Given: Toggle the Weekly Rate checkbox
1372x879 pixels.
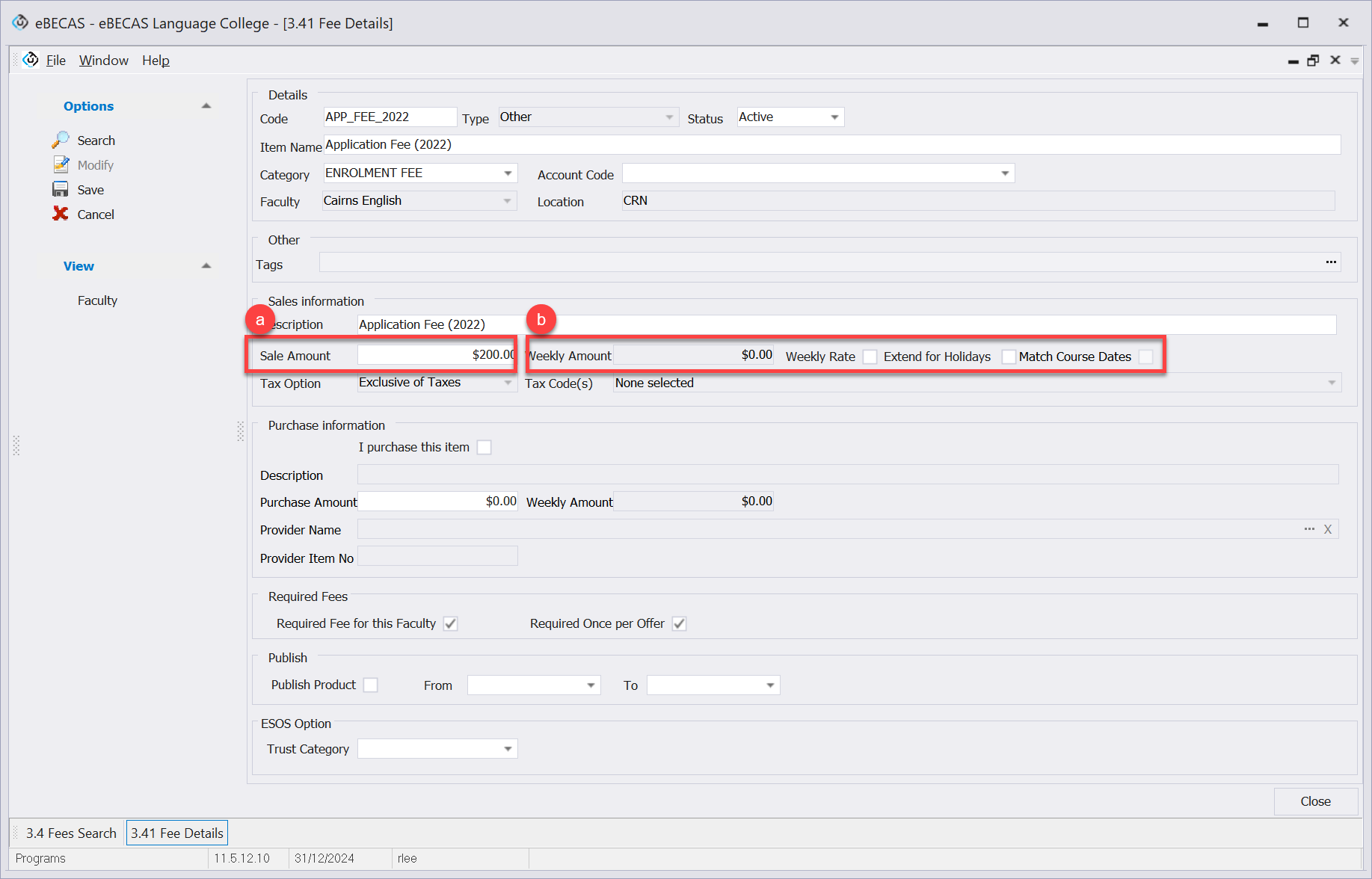Looking at the screenshot, I should pos(870,357).
